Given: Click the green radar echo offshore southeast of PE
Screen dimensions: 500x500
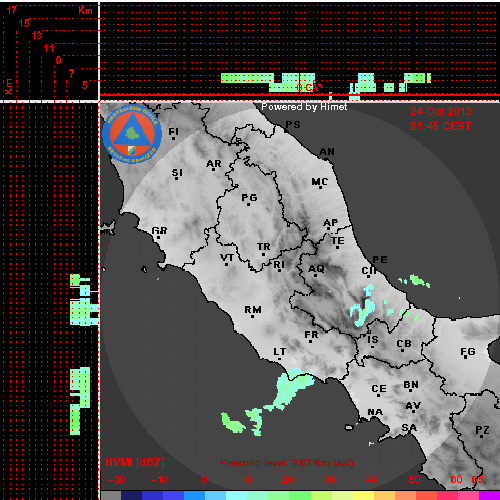Looking at the screenshot, I should pos(419,281).
